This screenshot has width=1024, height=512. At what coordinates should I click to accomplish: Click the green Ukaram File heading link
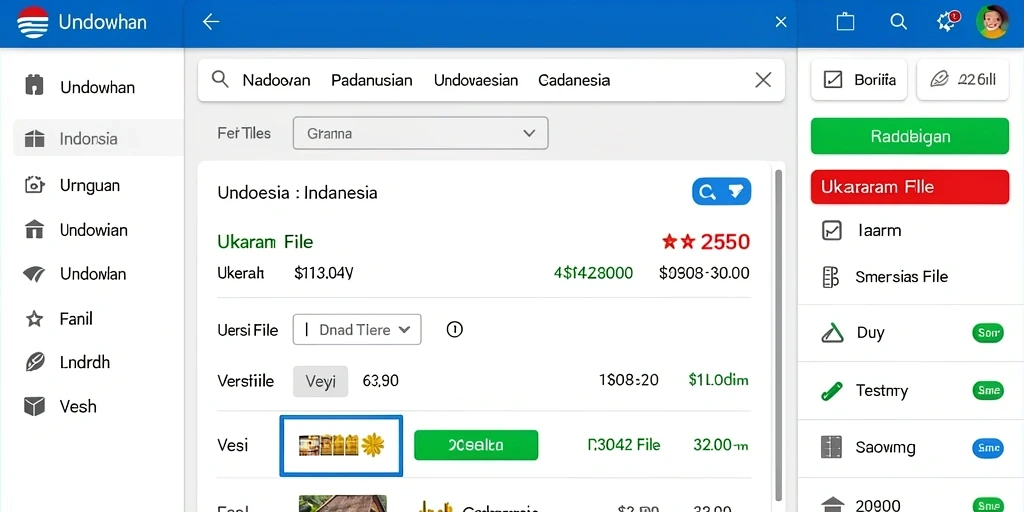[x=265, y=242]
